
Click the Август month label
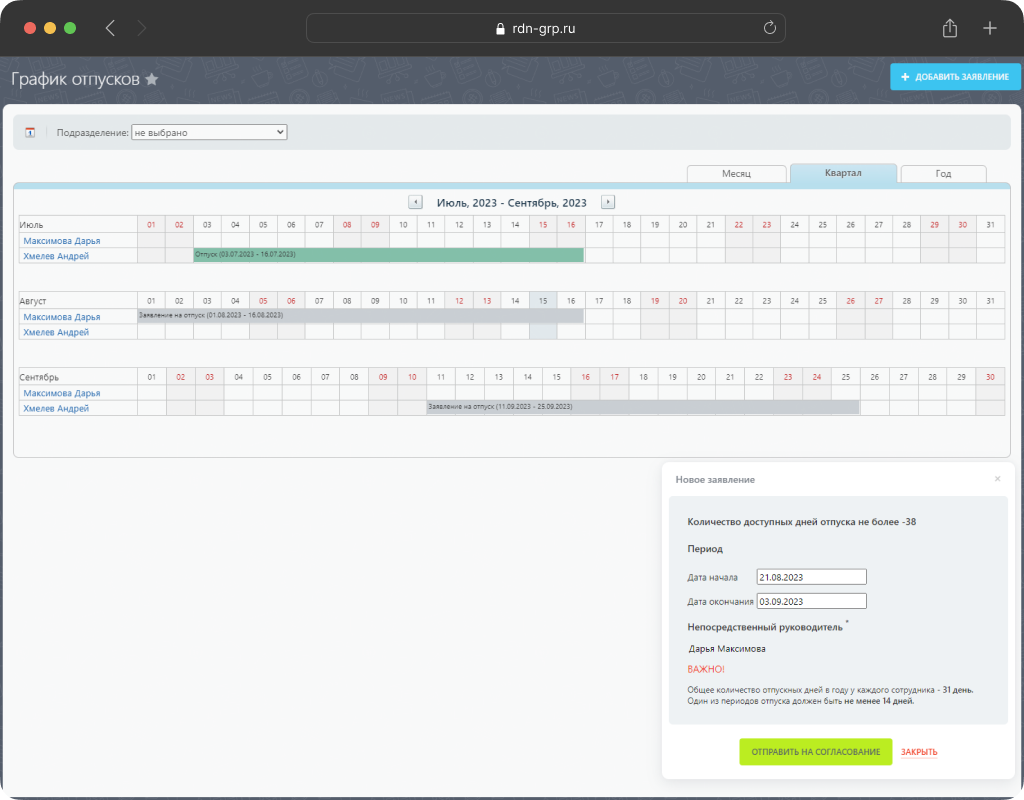[33, 301]
